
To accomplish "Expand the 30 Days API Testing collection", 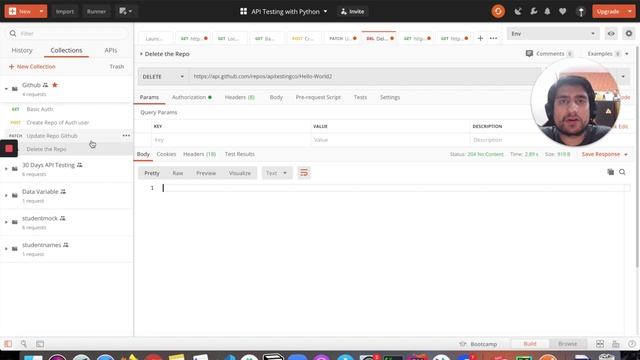I will (x=6, y=169).
